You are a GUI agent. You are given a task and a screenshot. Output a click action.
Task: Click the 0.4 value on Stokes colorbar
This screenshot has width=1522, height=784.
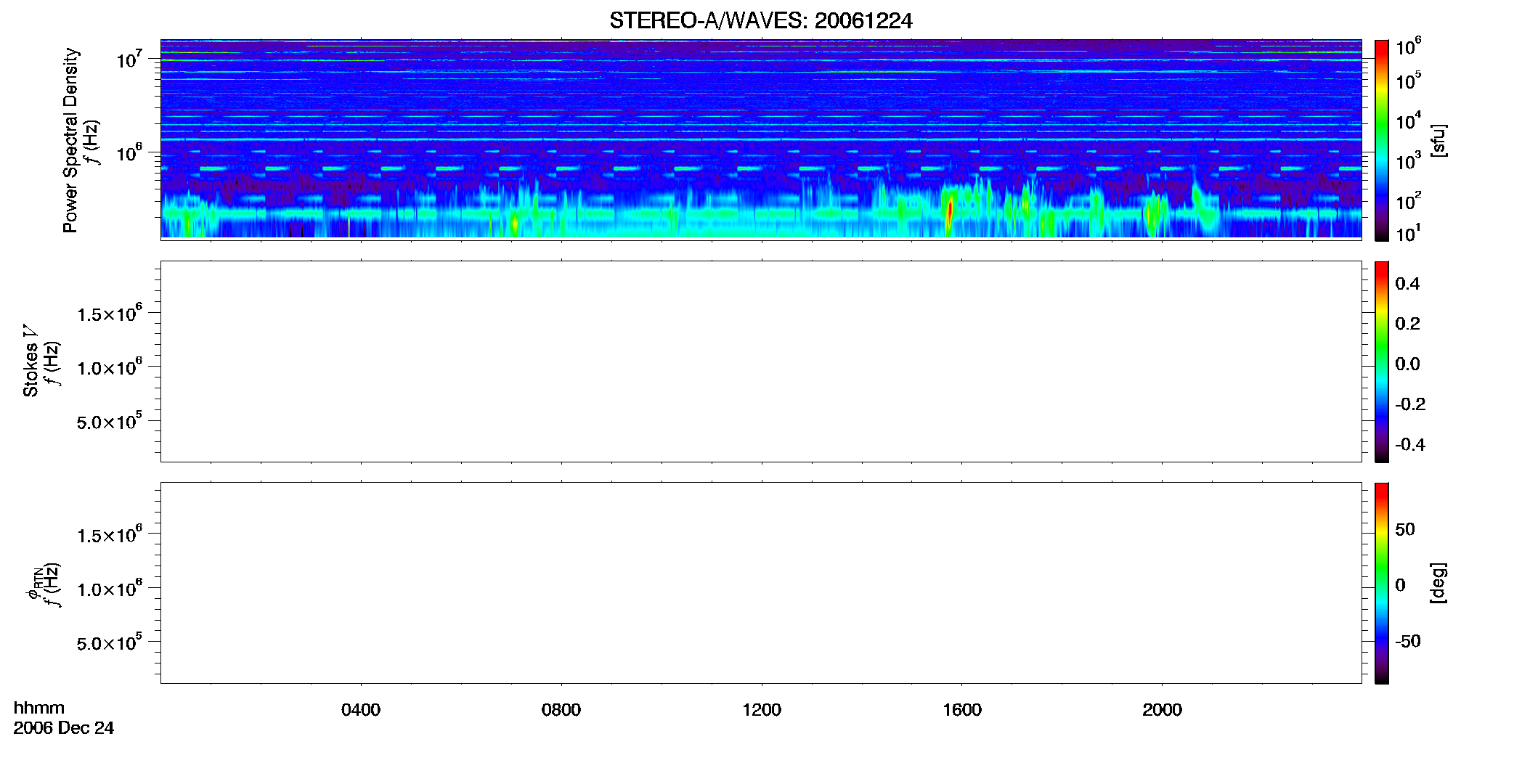tap(1407, 284)
